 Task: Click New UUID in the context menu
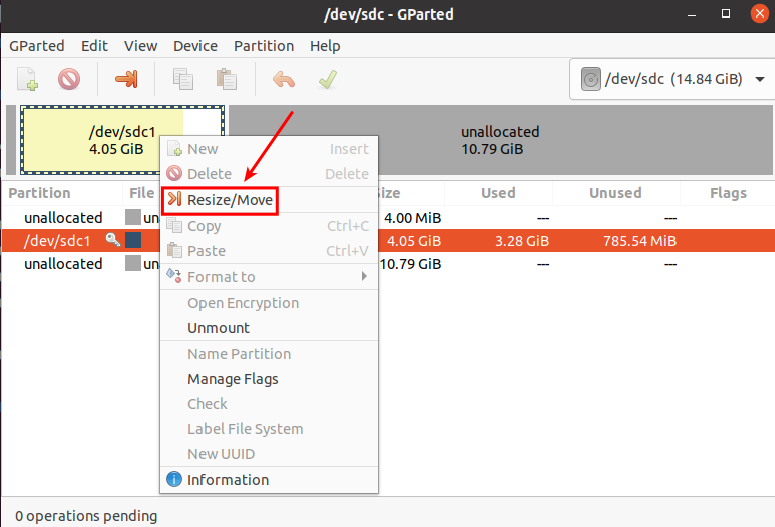pyautogui.click(x=269, y=454)
